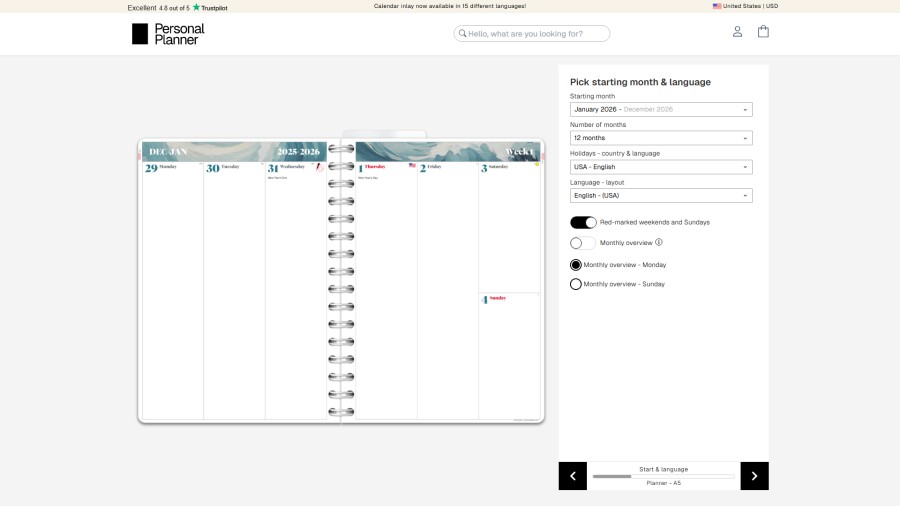The image size is (900, 506).
Task: Click the planner preview's Thursday page
Action: (386, 290)
